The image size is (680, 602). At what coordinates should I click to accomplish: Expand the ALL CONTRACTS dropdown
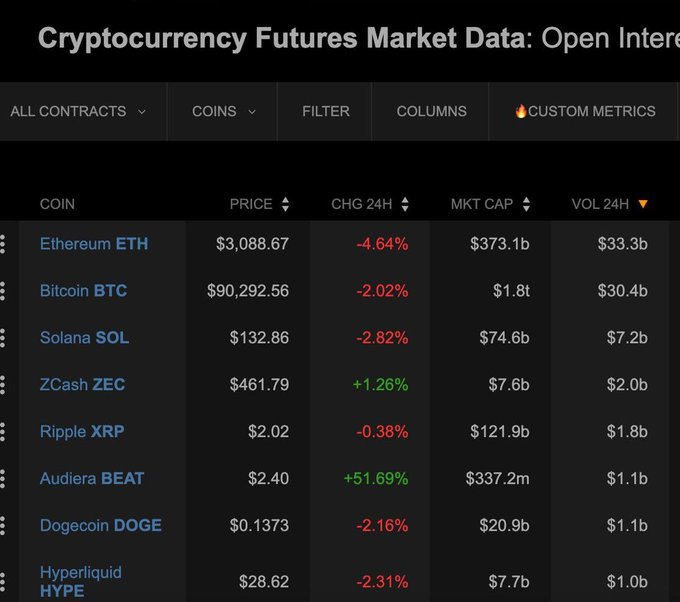[x=78, y=111]
